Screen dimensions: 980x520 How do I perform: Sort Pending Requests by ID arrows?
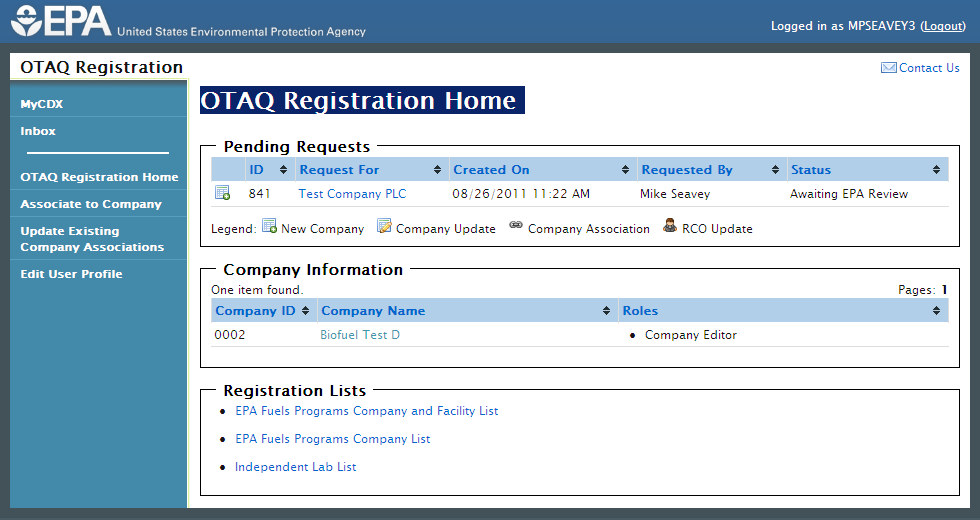tap(283, 169)
